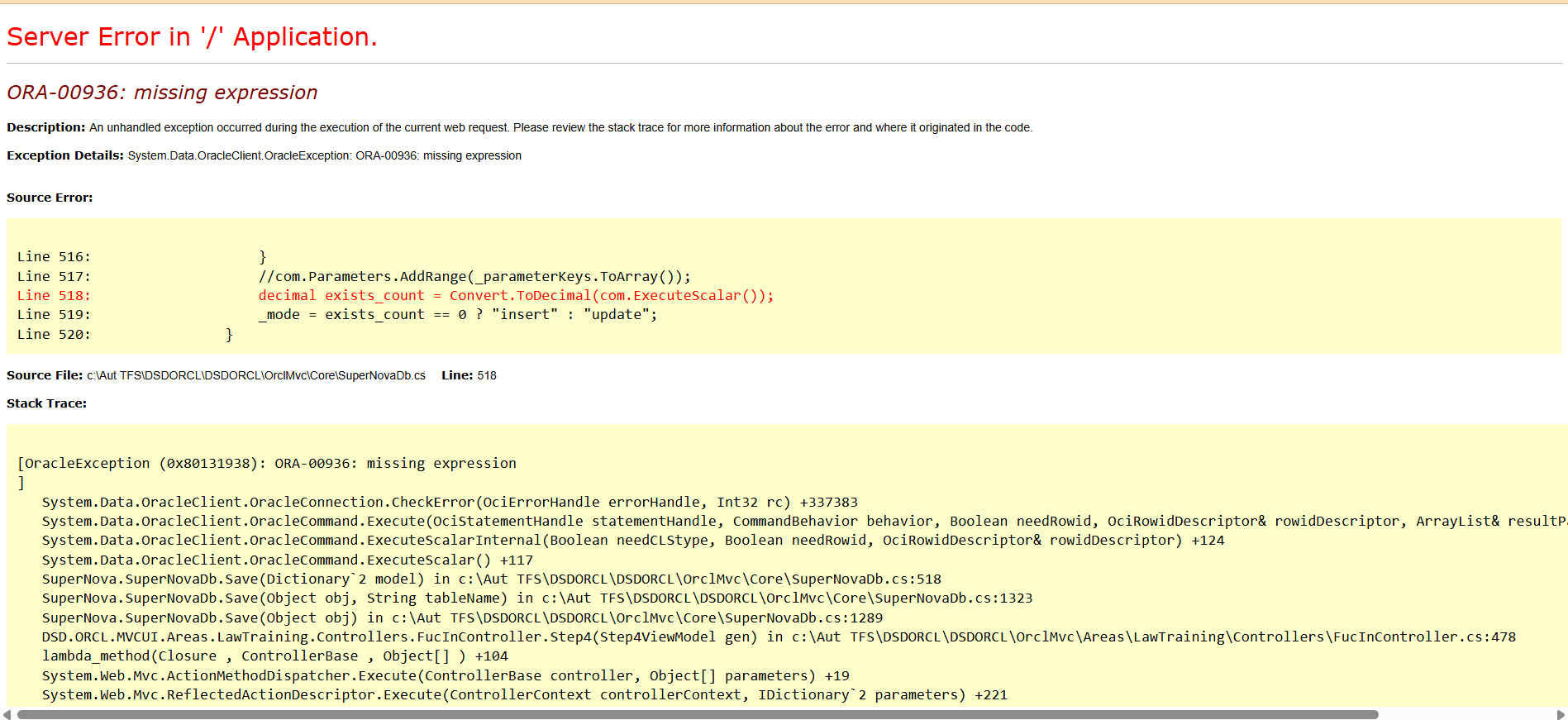Click the horizontal scrollbar right arrow
1568x720 pixels.
(1561, 714)
